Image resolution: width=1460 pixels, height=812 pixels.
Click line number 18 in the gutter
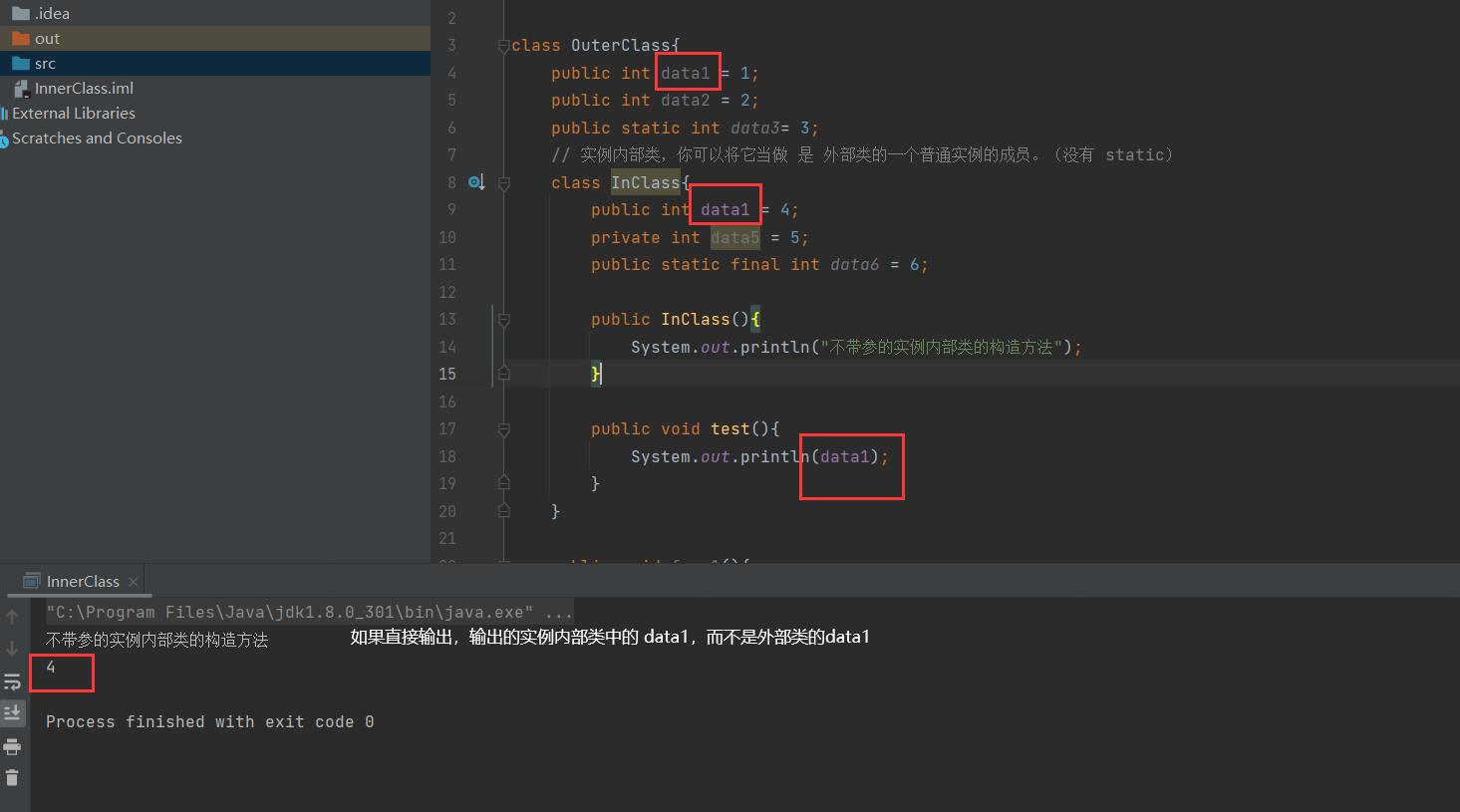pyautogui.click(x=447, y=456)
